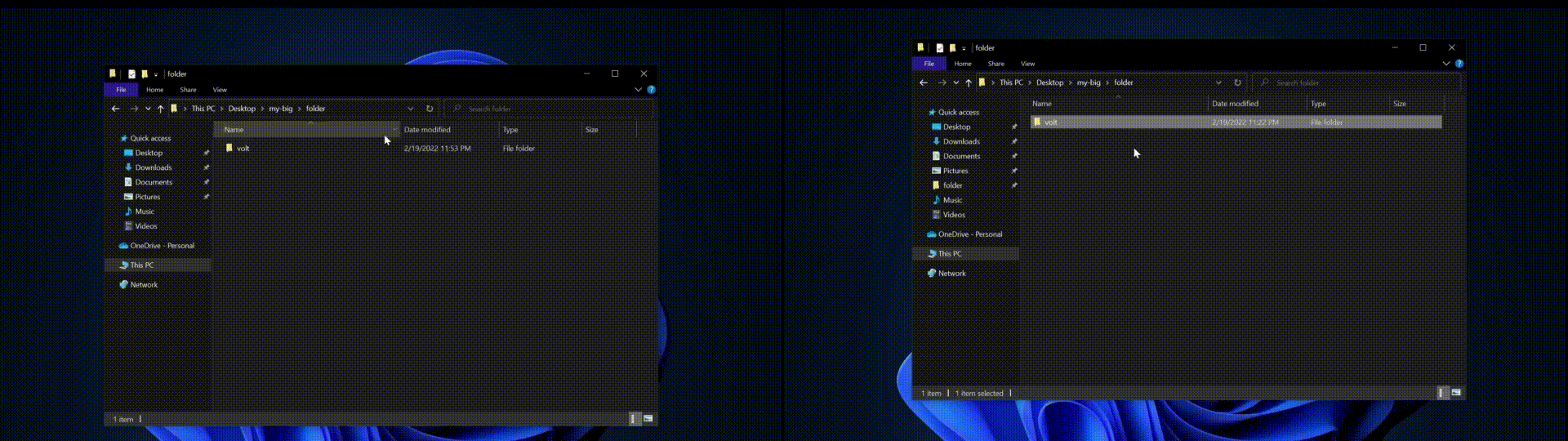Sort by Name column in left window
The height and width of the screenshot is (441, 1568).
click(x=307, y=130)
